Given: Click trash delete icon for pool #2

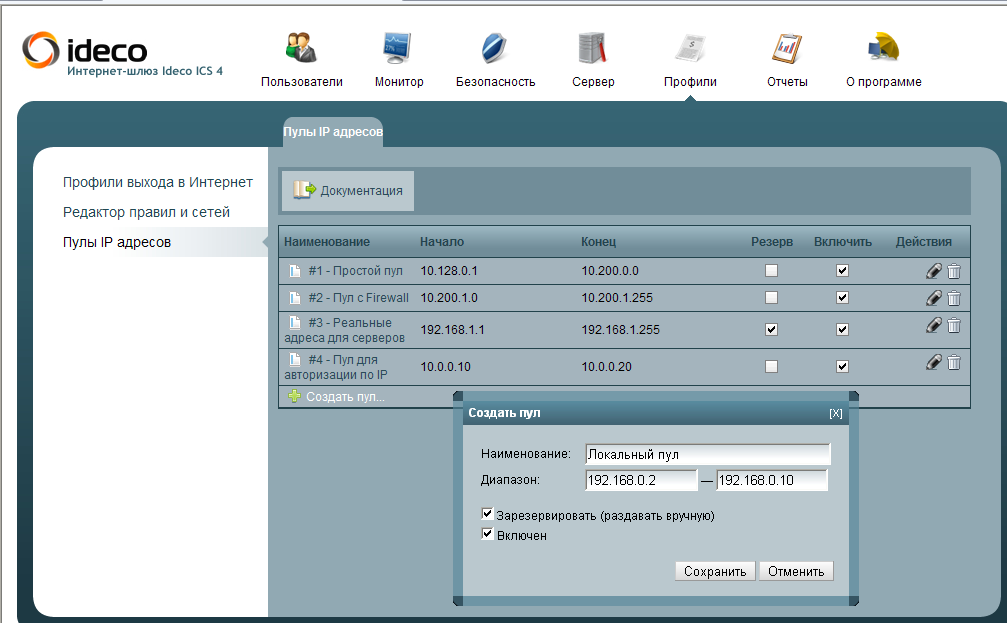Looking at the screenshot, I should click(x=954, y=298).
